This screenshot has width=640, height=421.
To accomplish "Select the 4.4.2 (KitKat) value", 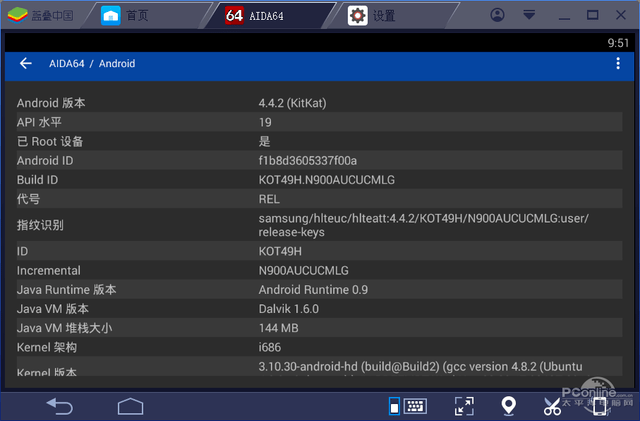I will tap(292, 103).
